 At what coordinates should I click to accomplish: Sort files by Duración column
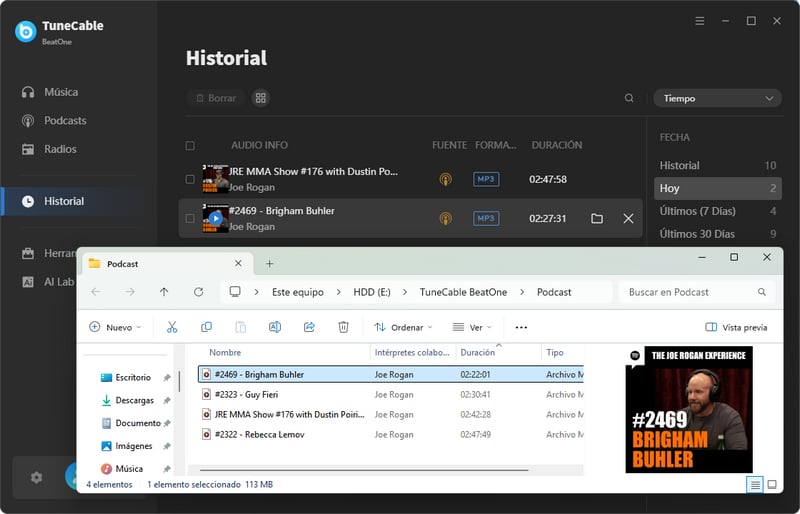click(478, 352)
